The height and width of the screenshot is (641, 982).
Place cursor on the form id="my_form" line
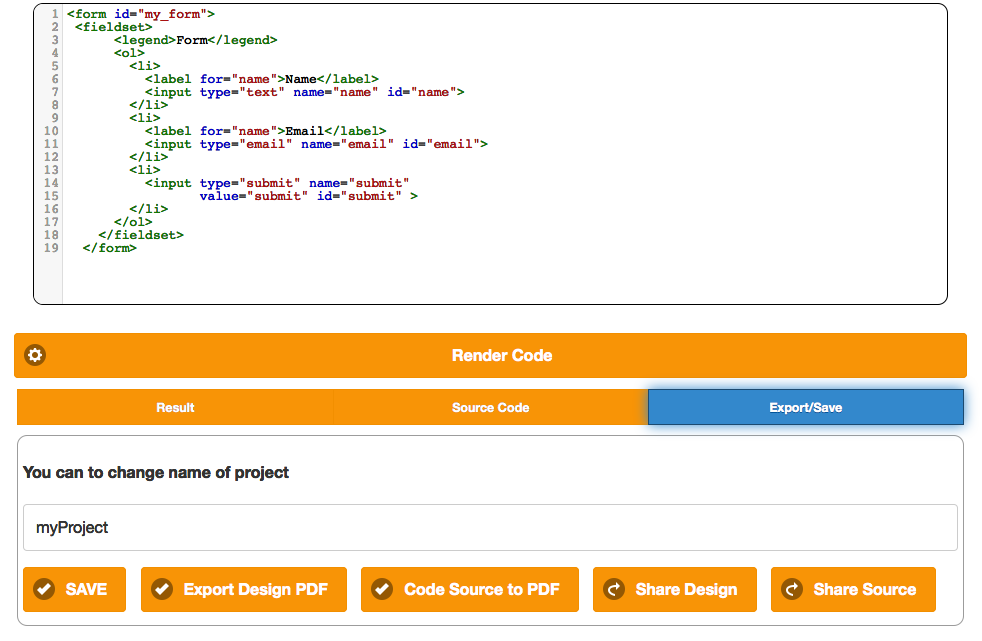tap(140, 14)
